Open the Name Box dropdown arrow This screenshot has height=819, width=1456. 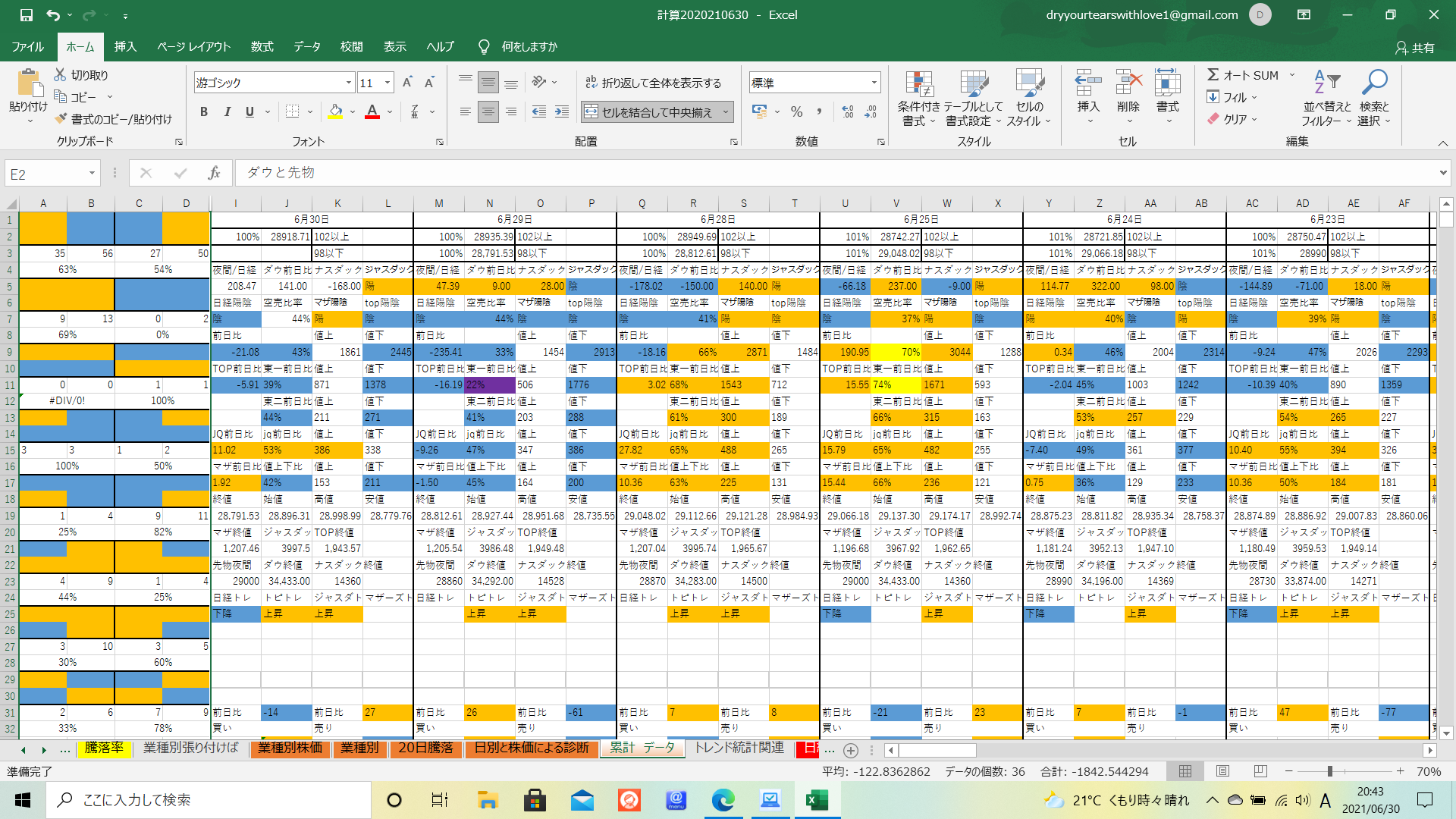coord(92,174)
